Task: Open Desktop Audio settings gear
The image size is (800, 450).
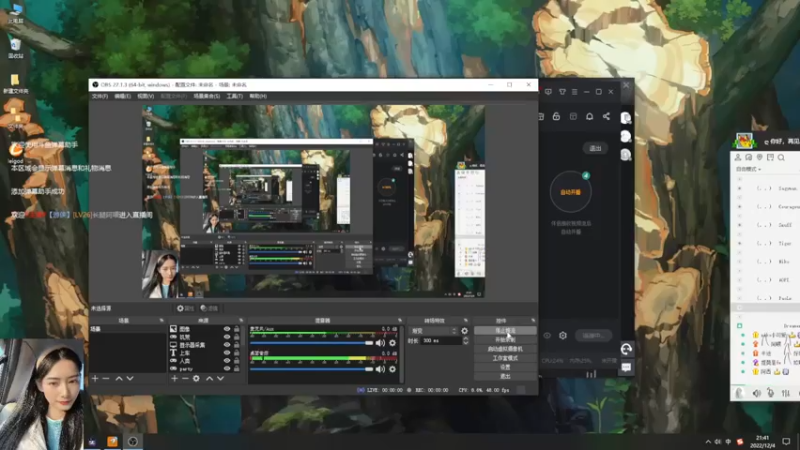Action: (x=392, y=369)
